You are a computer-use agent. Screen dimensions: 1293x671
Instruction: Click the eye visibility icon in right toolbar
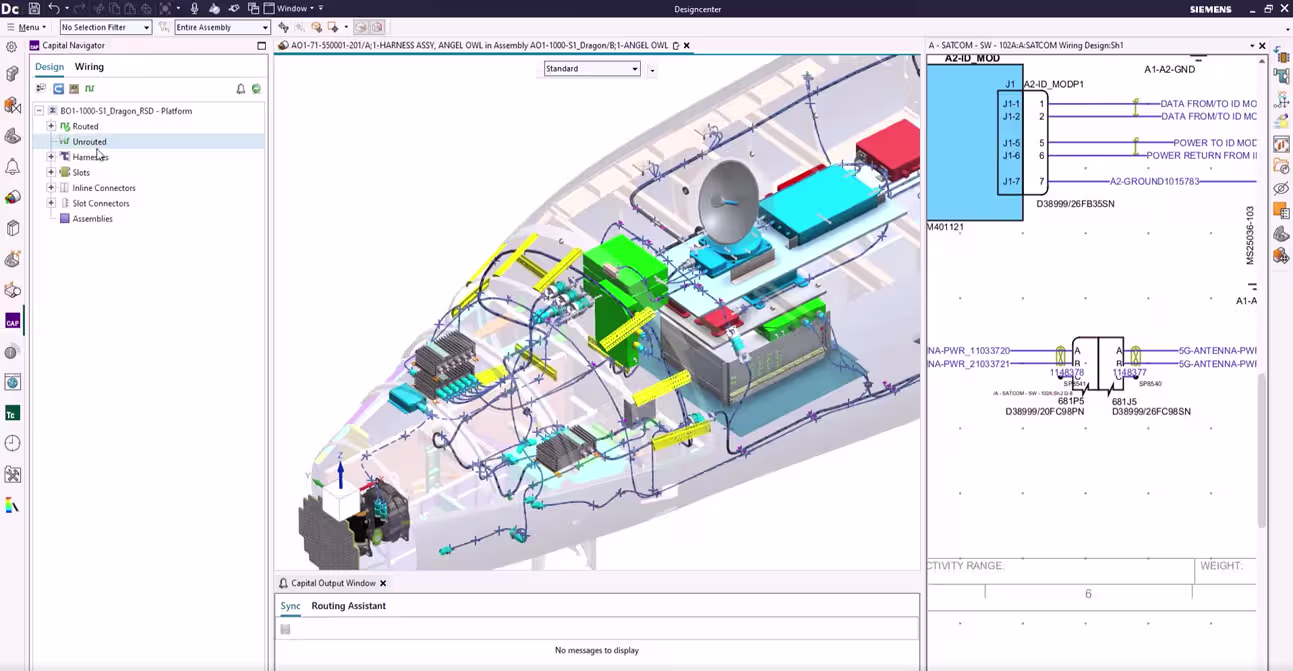1281,188
